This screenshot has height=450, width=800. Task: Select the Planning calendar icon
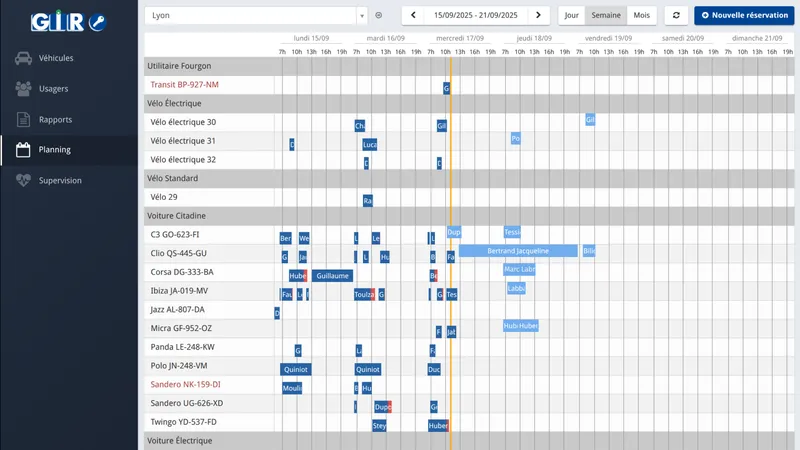[x=22, y=150]
